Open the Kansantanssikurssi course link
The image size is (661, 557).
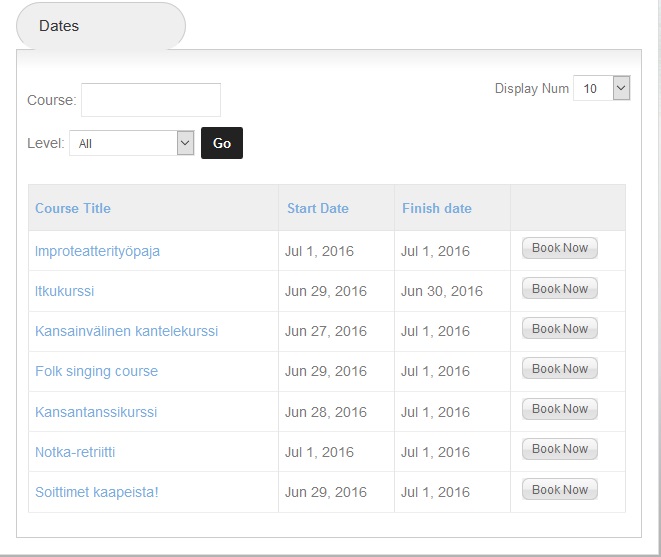(x=96, y=412)
